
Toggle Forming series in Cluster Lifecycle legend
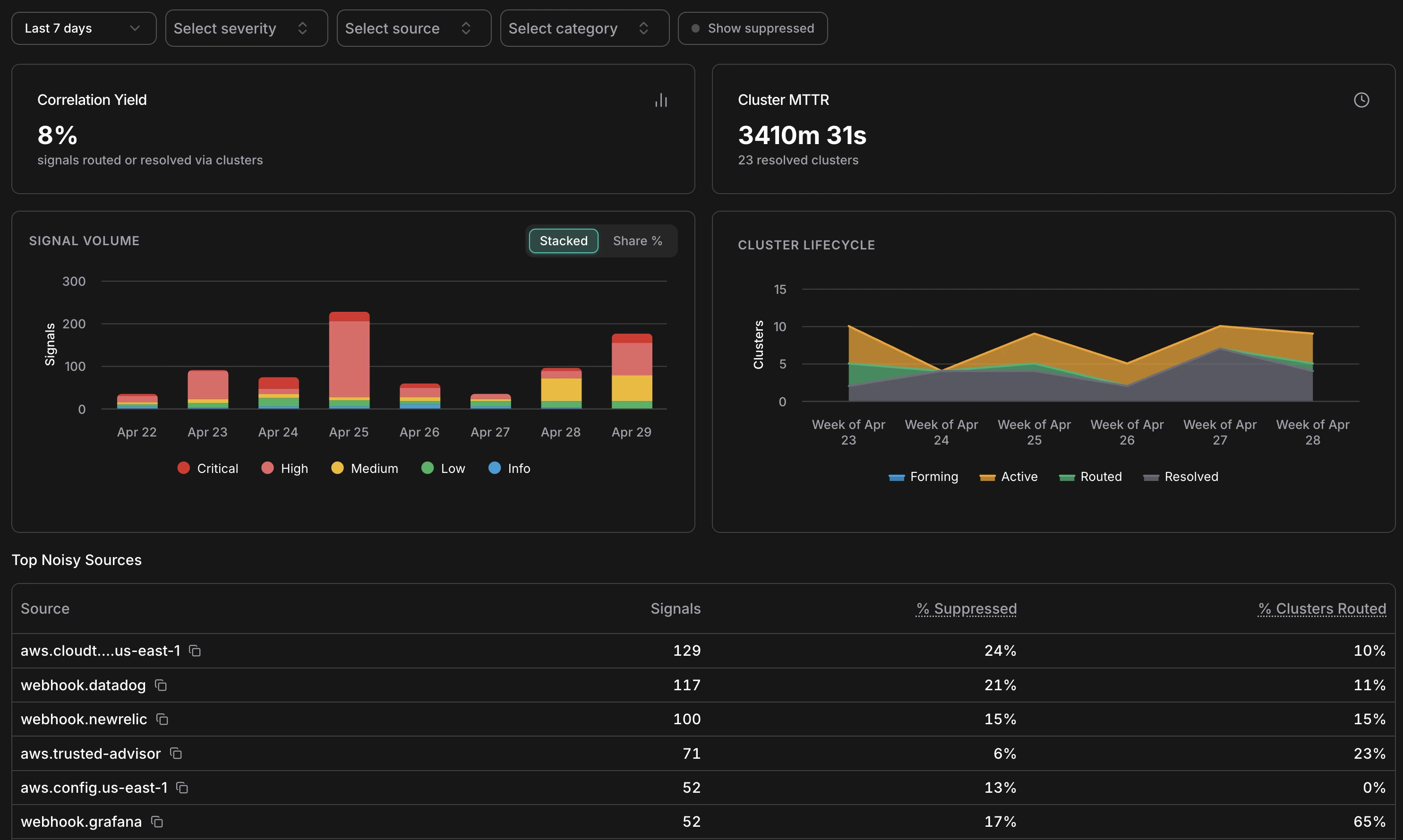pyautogui.click(x=923, y=477)
